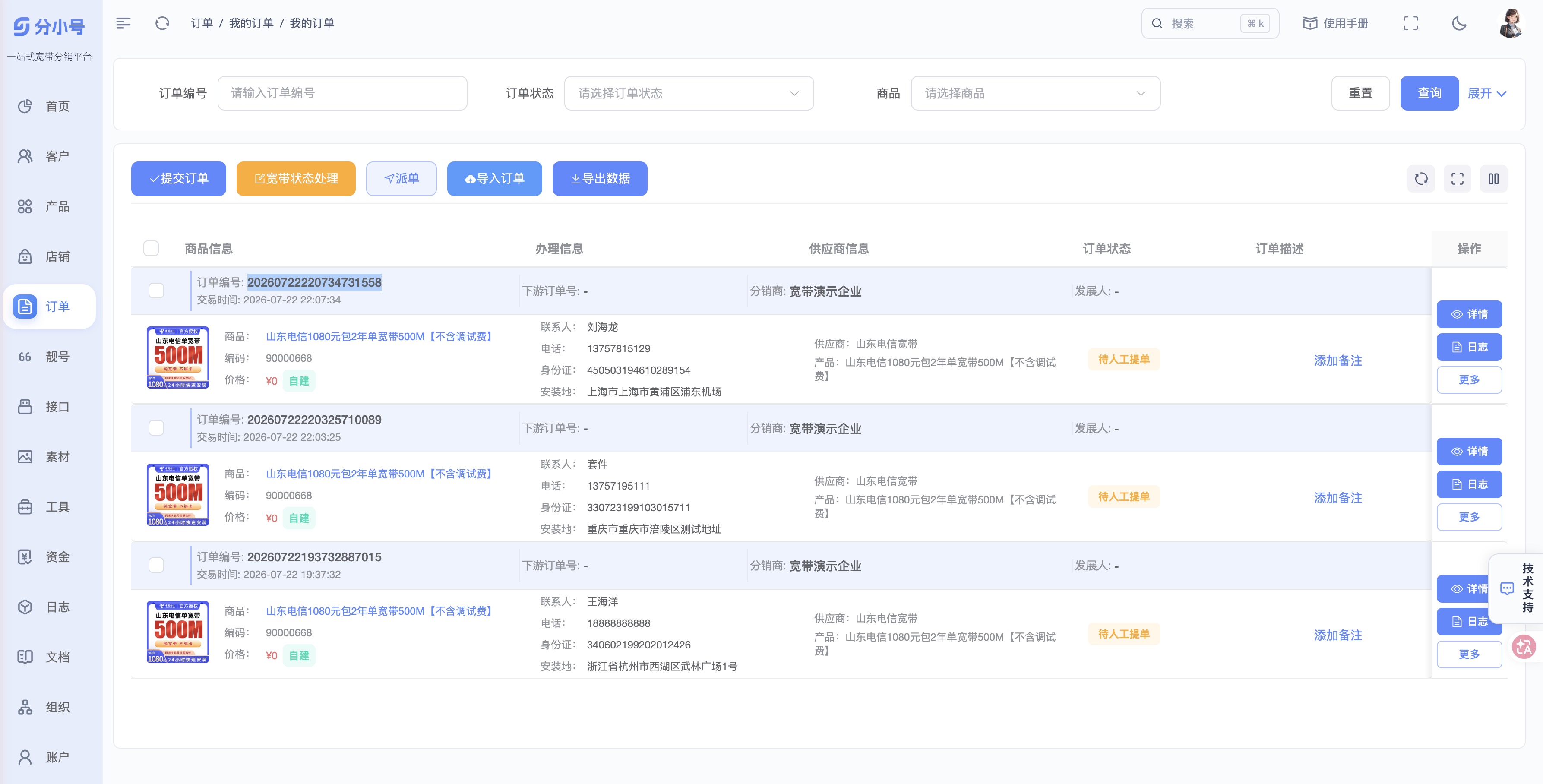Open 组织 sidebar menu
This screenshot has width=1543, height=784.
pyautogui.click(x=49, y=707)
